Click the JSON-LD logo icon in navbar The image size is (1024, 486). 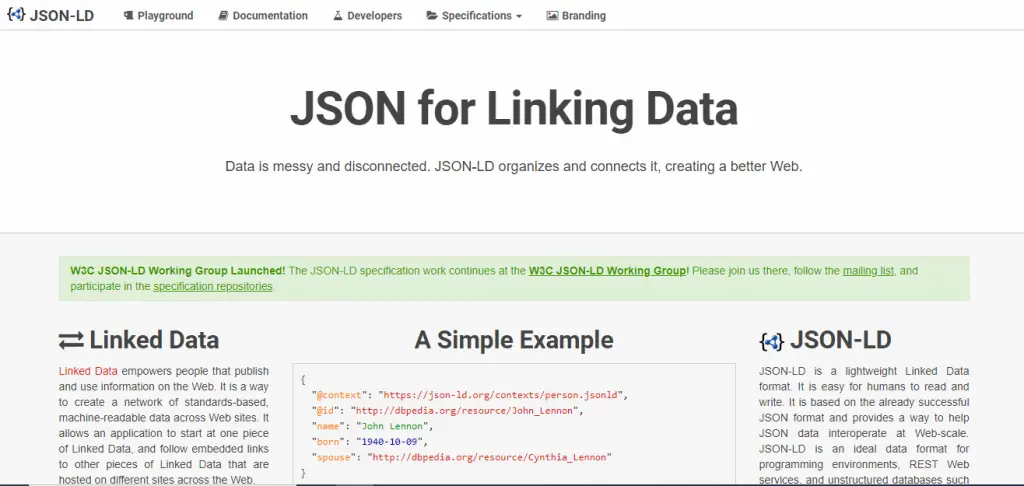(x=16, y=14)
